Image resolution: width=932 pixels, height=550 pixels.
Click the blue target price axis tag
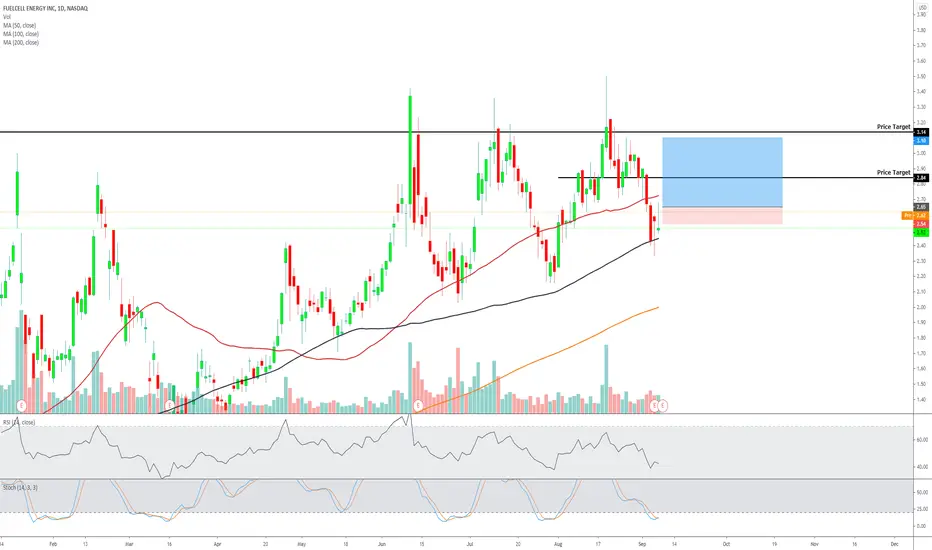[921, 140]
